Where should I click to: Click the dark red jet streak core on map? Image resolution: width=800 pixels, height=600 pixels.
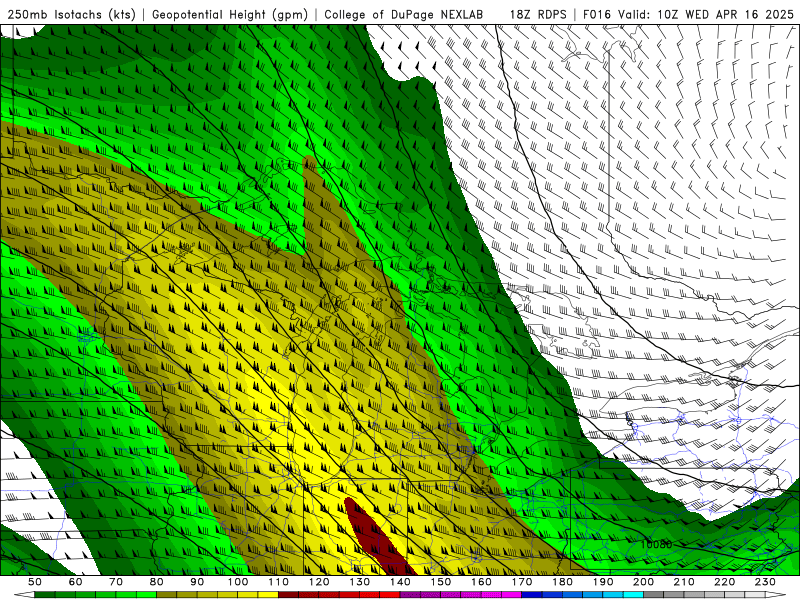(x=377, y=537)
